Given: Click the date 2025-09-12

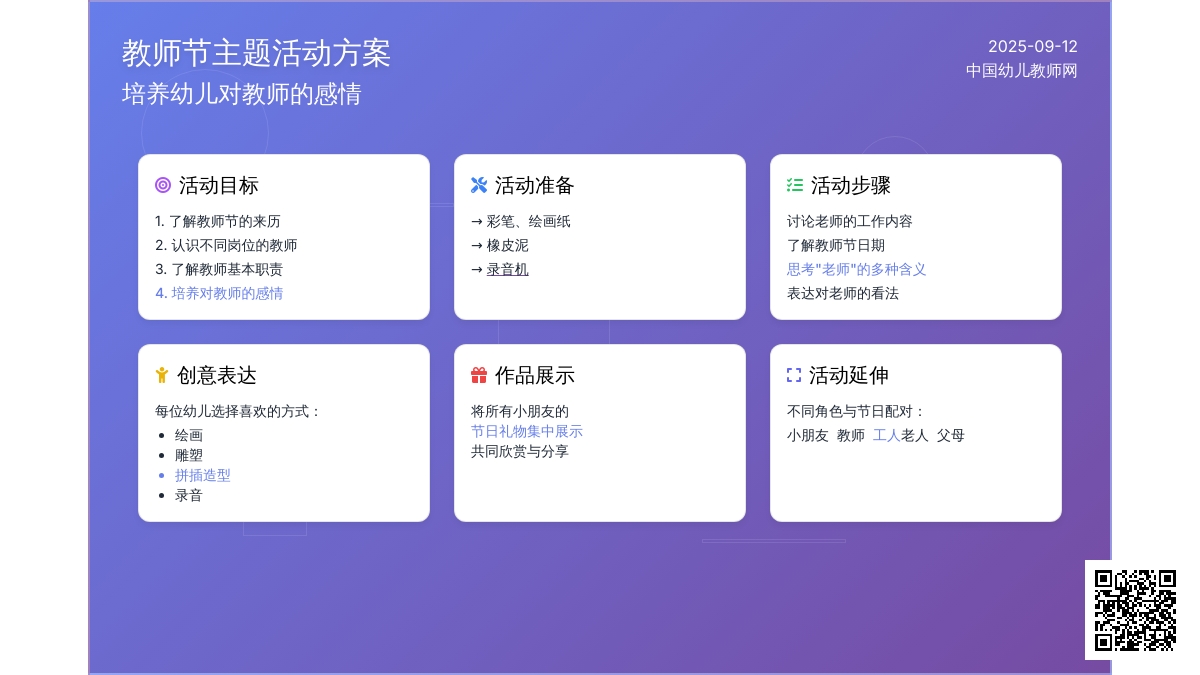Looking at the screenshot, I should point(1033,46).
